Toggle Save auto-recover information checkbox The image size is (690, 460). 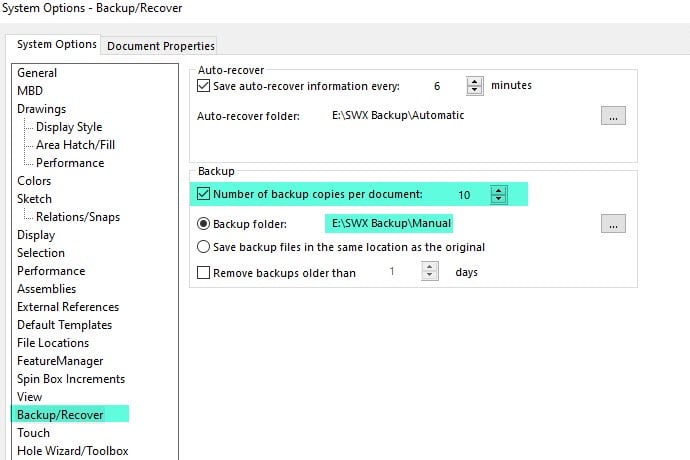(203, 85)
